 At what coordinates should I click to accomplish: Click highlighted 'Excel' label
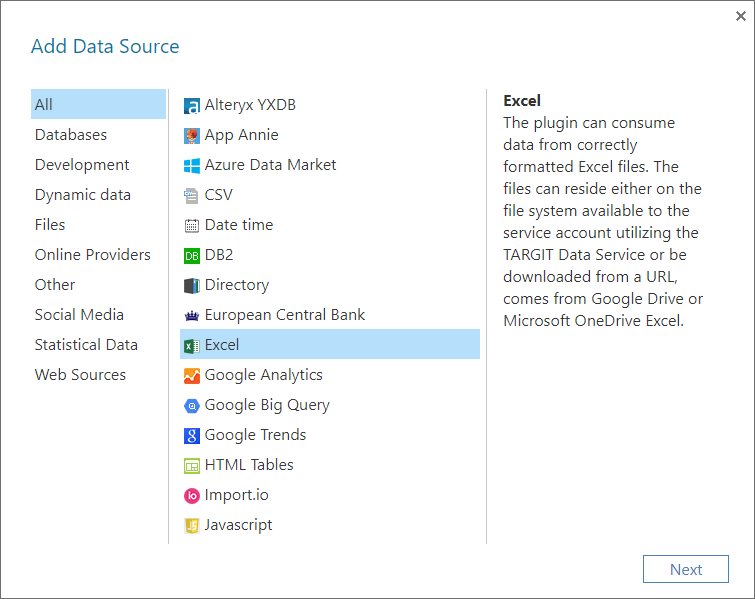221,344
